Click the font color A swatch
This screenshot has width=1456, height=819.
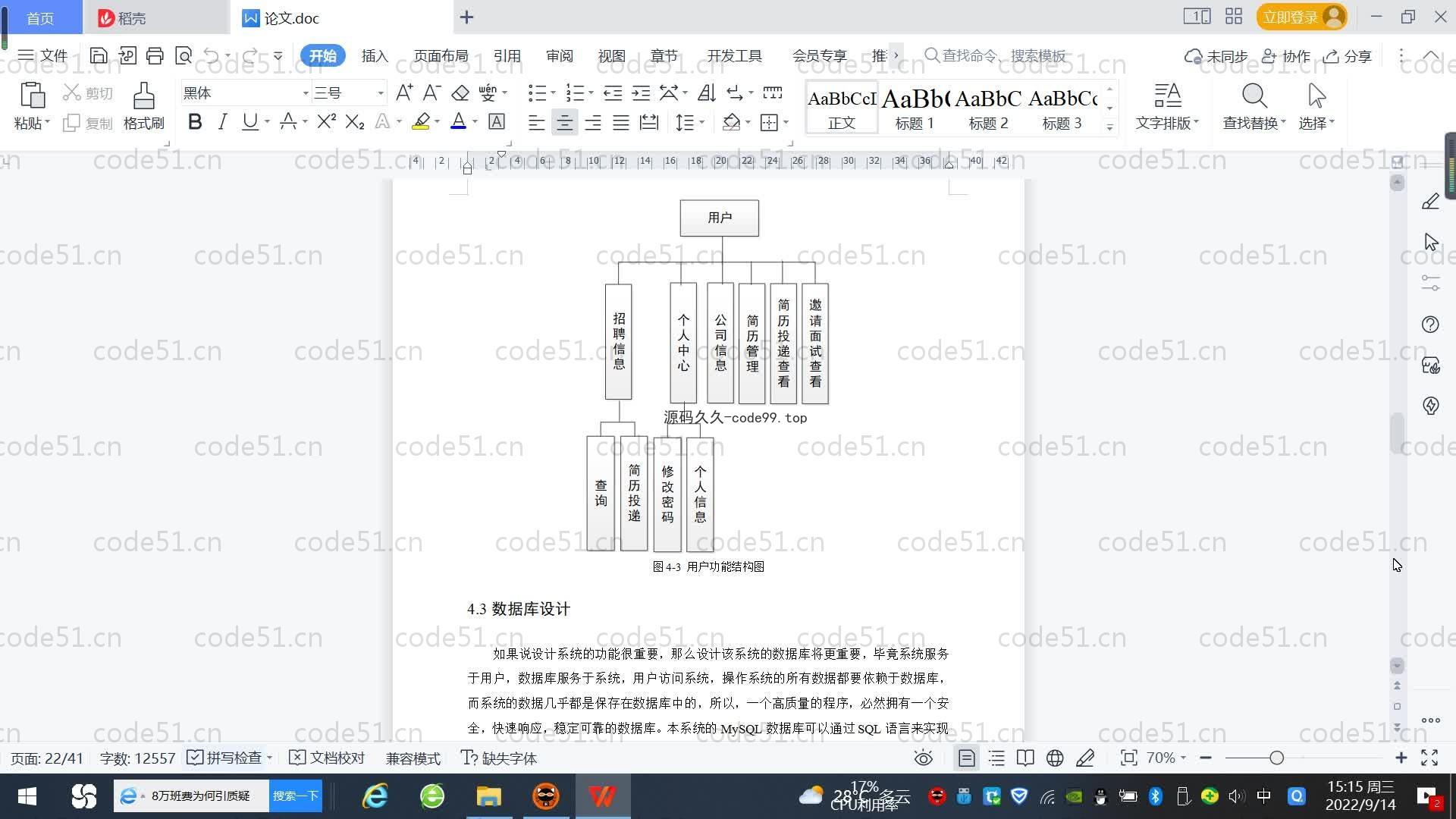pyautogui.click(x=459, y=121)
